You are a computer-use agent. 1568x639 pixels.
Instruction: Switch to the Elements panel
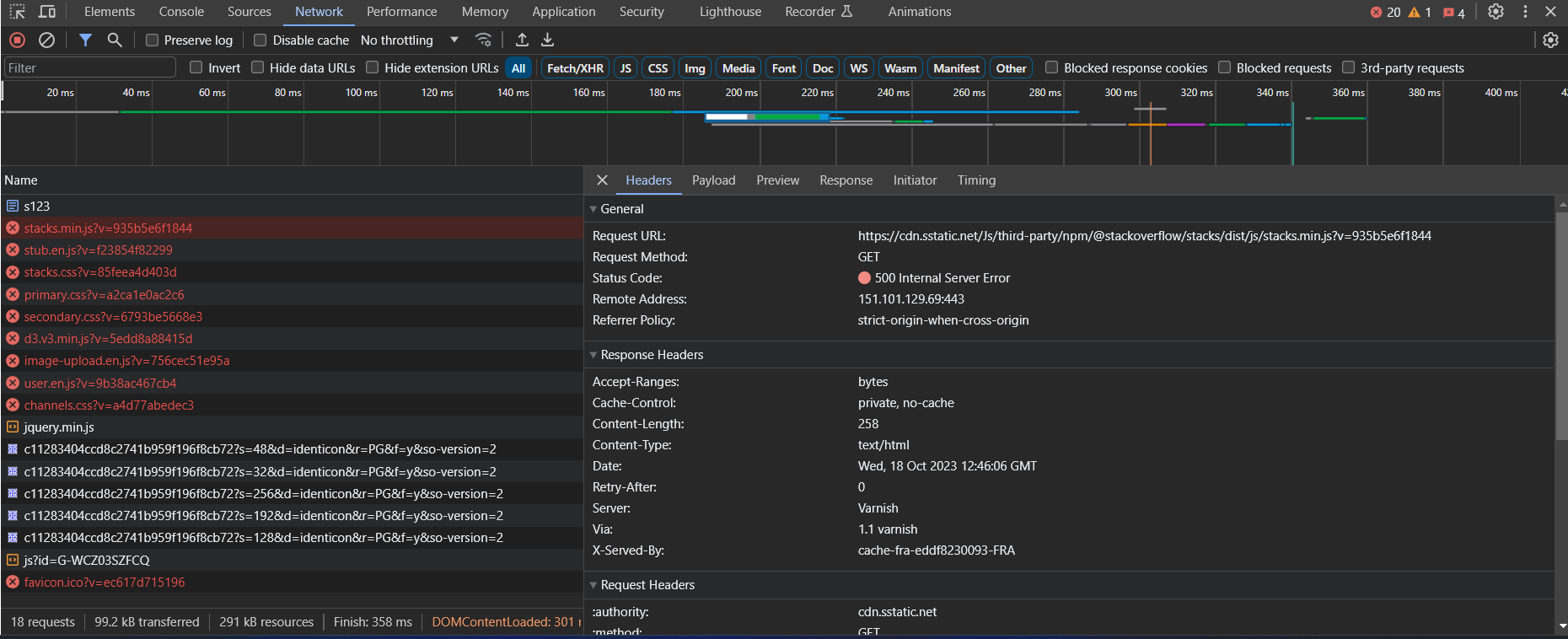click(x=110, y=12)
